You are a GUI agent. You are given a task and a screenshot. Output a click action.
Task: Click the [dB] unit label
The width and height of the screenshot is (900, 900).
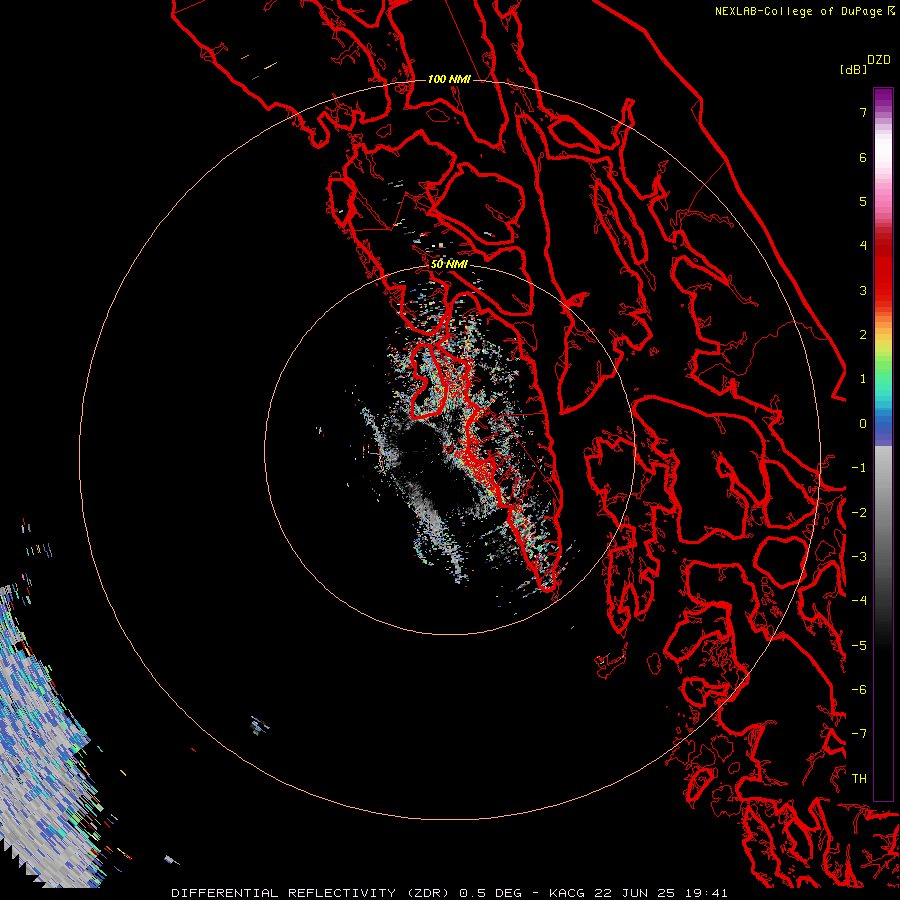click(x=853, y=70)
